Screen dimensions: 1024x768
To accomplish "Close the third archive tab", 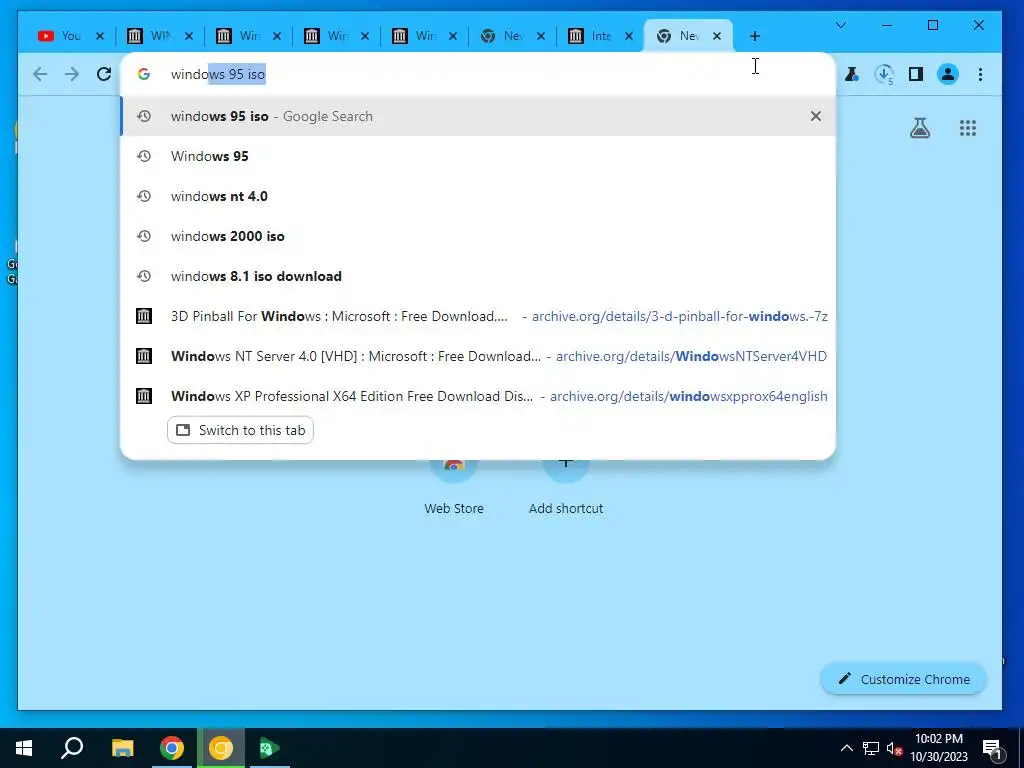I will point(365,36).
